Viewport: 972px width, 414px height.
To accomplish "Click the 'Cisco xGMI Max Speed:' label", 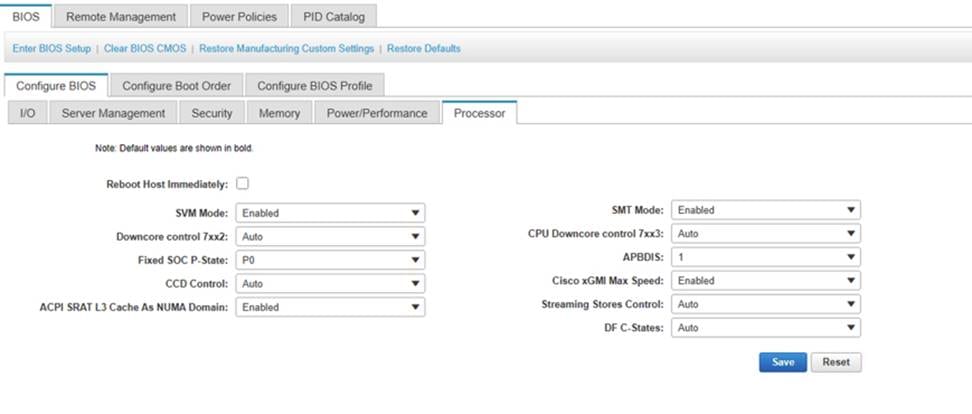I will (608, 281).
